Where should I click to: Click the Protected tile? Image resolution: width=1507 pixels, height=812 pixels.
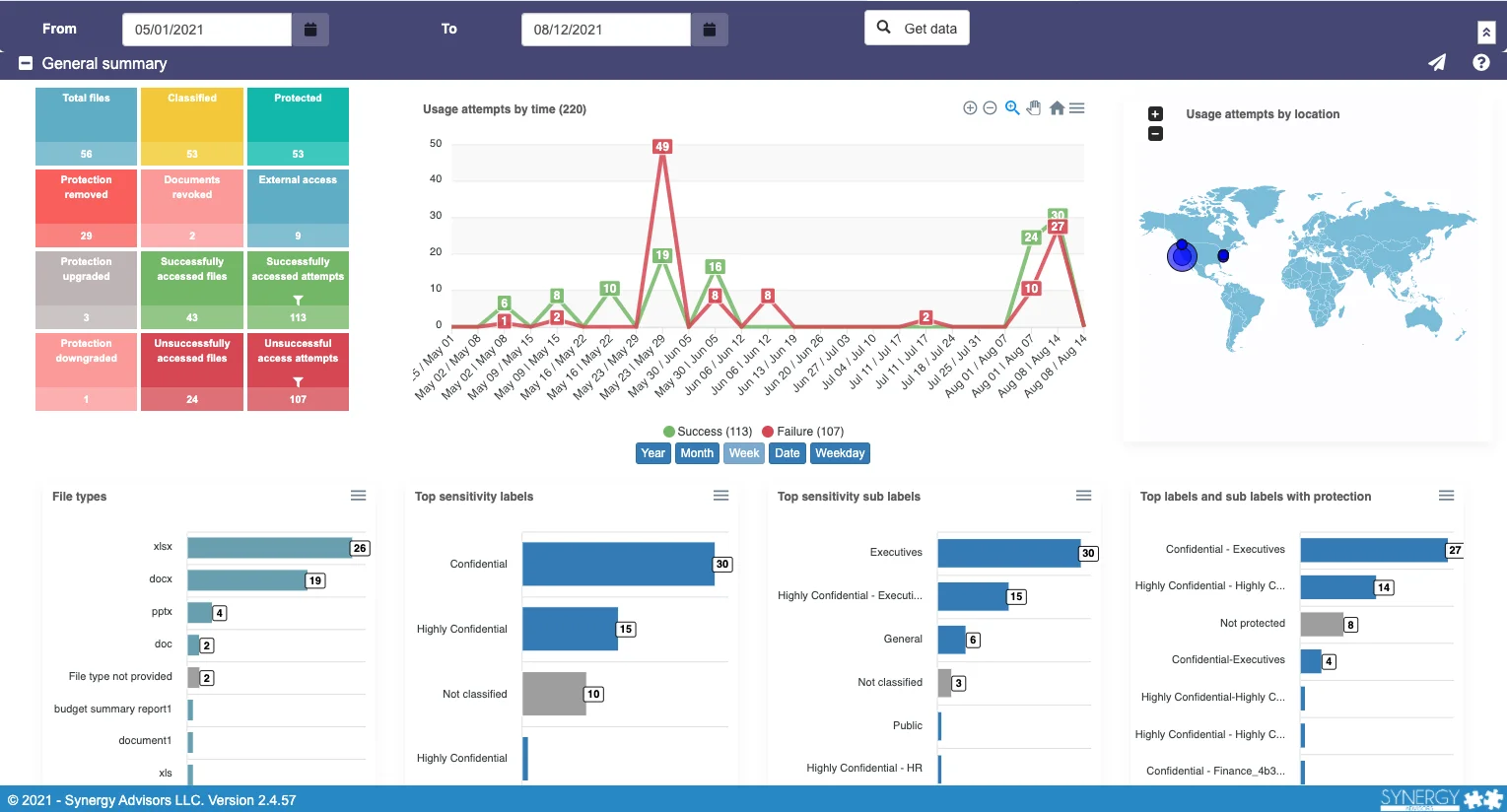[x=298, y=126]
